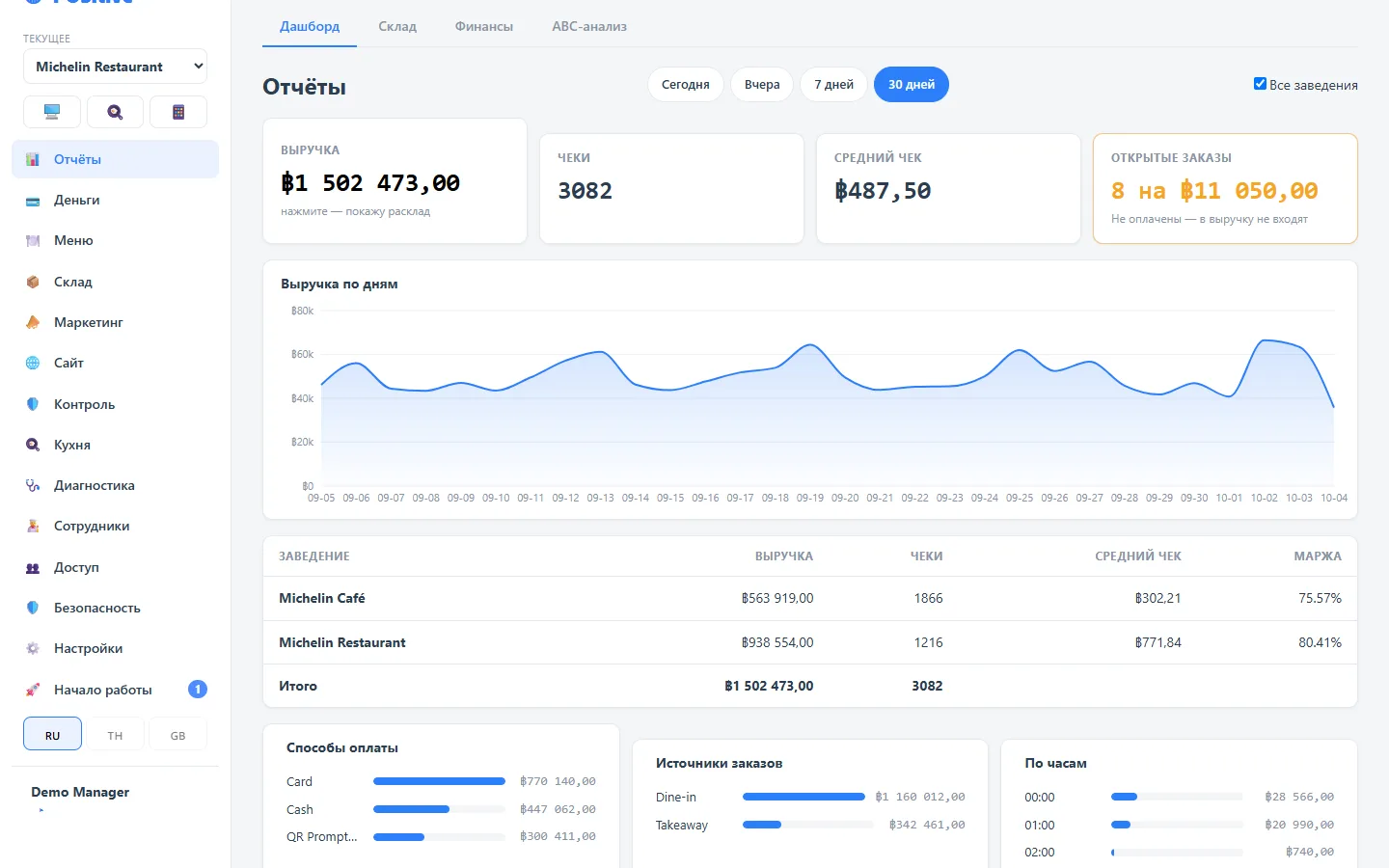The height and width of the screenshot is (868, 1389).
Task: Click the desktop computer icon button
Action: (x=52, y=112)
